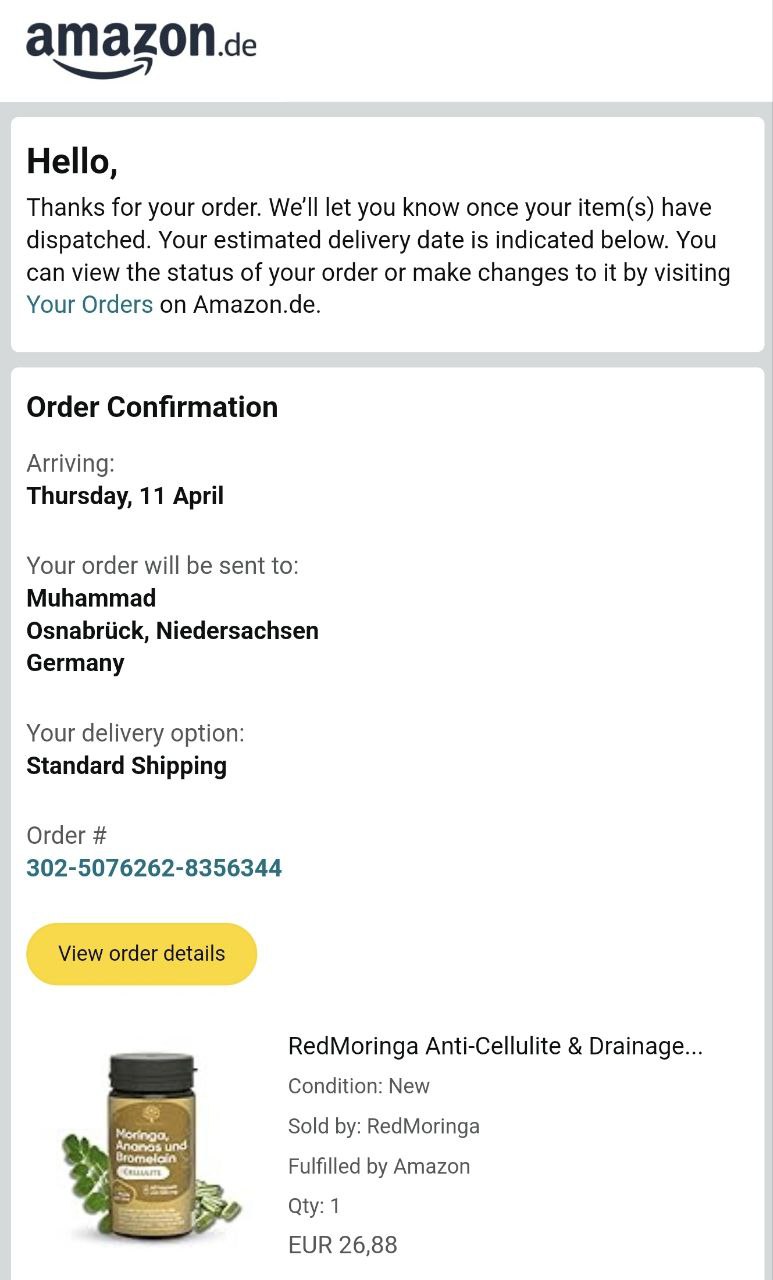Select the Thursday, 11 April arrival date
The width and height of the screenshot is (773, 1280).
tap(125, 496)
